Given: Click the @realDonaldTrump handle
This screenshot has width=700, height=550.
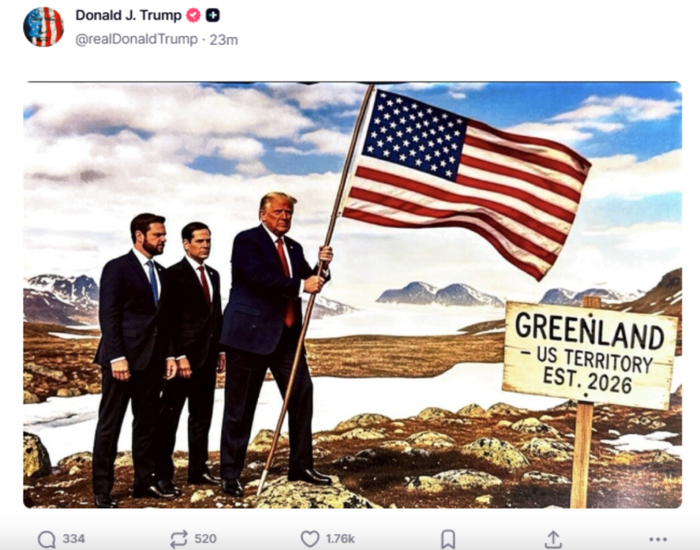Looking at the screenshot, I should (137, 39).
